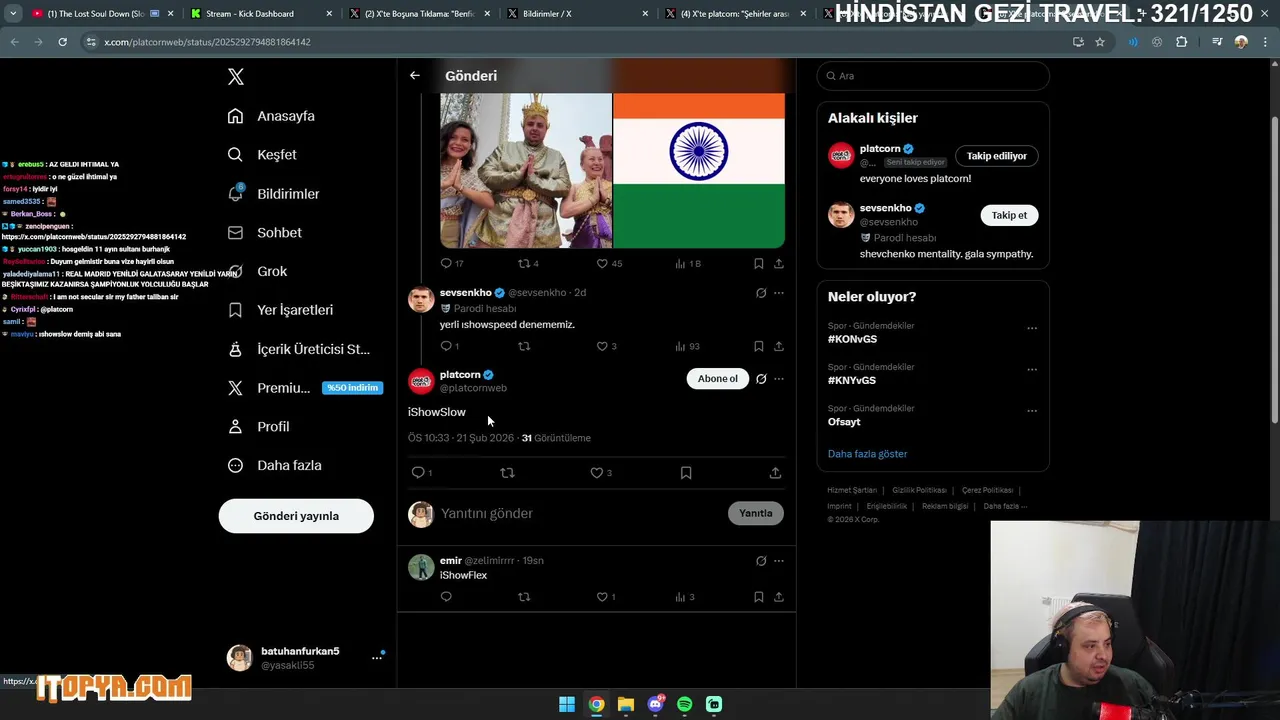
Task: Click Daha fazla göster link
Action: coord(867,454)
